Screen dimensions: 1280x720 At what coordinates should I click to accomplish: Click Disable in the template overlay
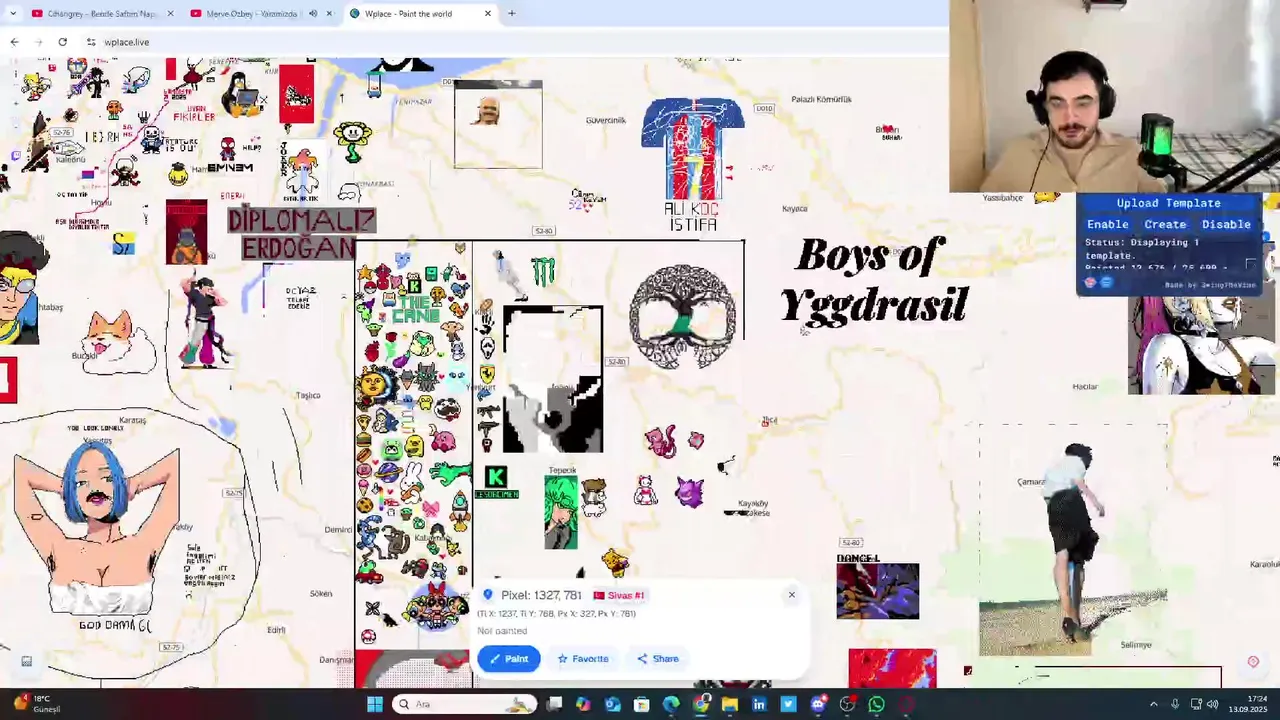point(1226,224)
